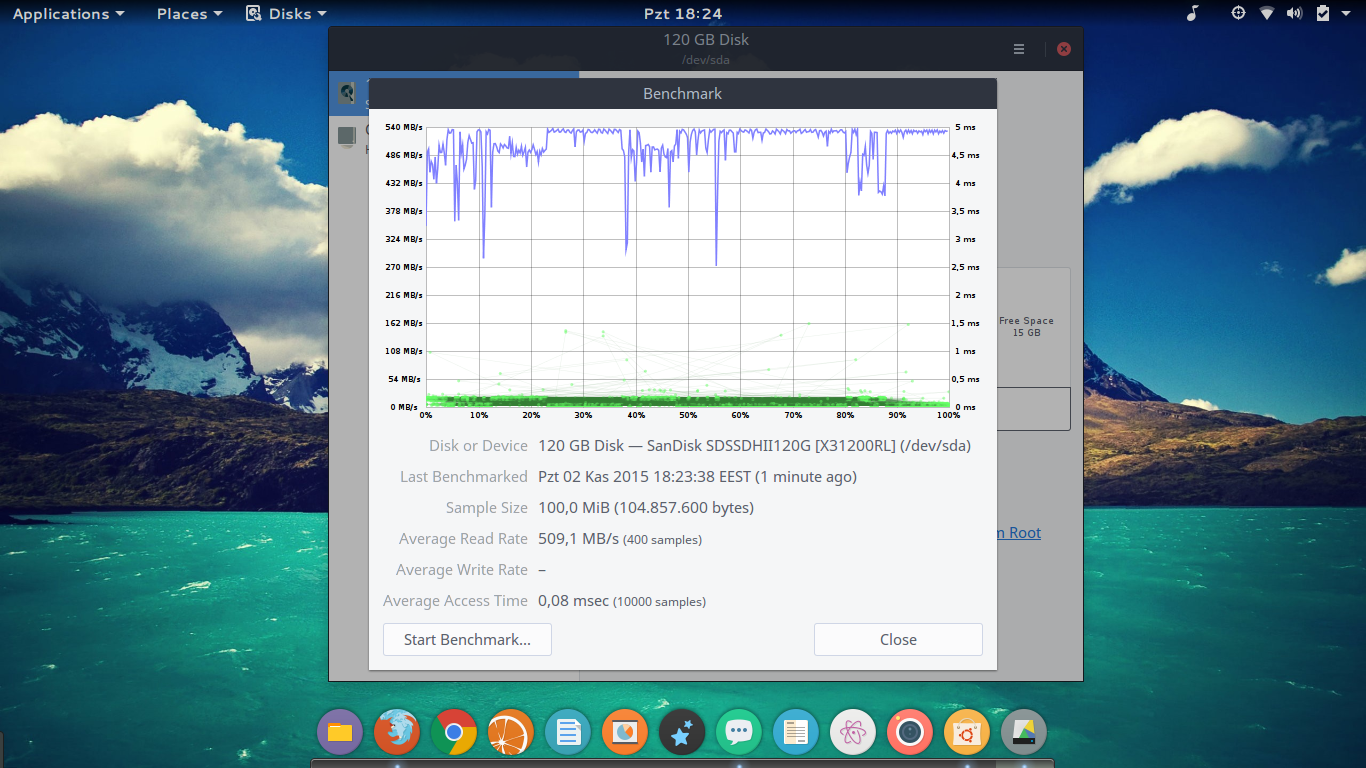1366x768 pixels.
Task: Open the clock showing Pzt 18:24
Action: click(x=683, y=14)
